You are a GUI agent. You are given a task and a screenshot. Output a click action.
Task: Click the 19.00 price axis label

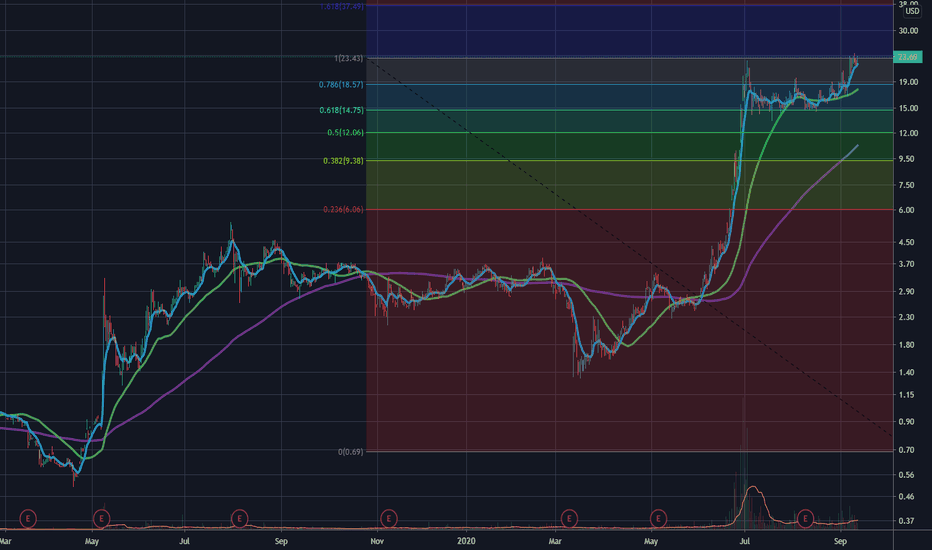click(908, 82)
